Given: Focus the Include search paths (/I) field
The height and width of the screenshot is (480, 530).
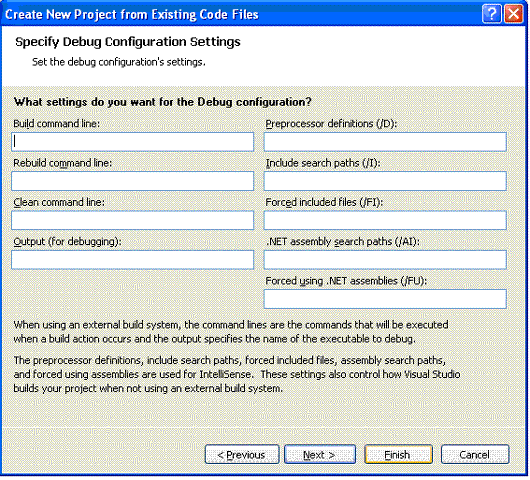Looking at the screenshot, I should tap(385, 181).
